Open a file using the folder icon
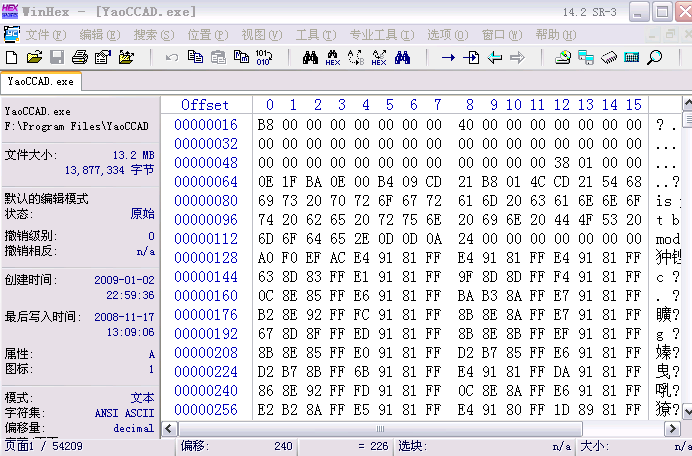This screenshot has width=692, height=456. [x=34, y=57]
